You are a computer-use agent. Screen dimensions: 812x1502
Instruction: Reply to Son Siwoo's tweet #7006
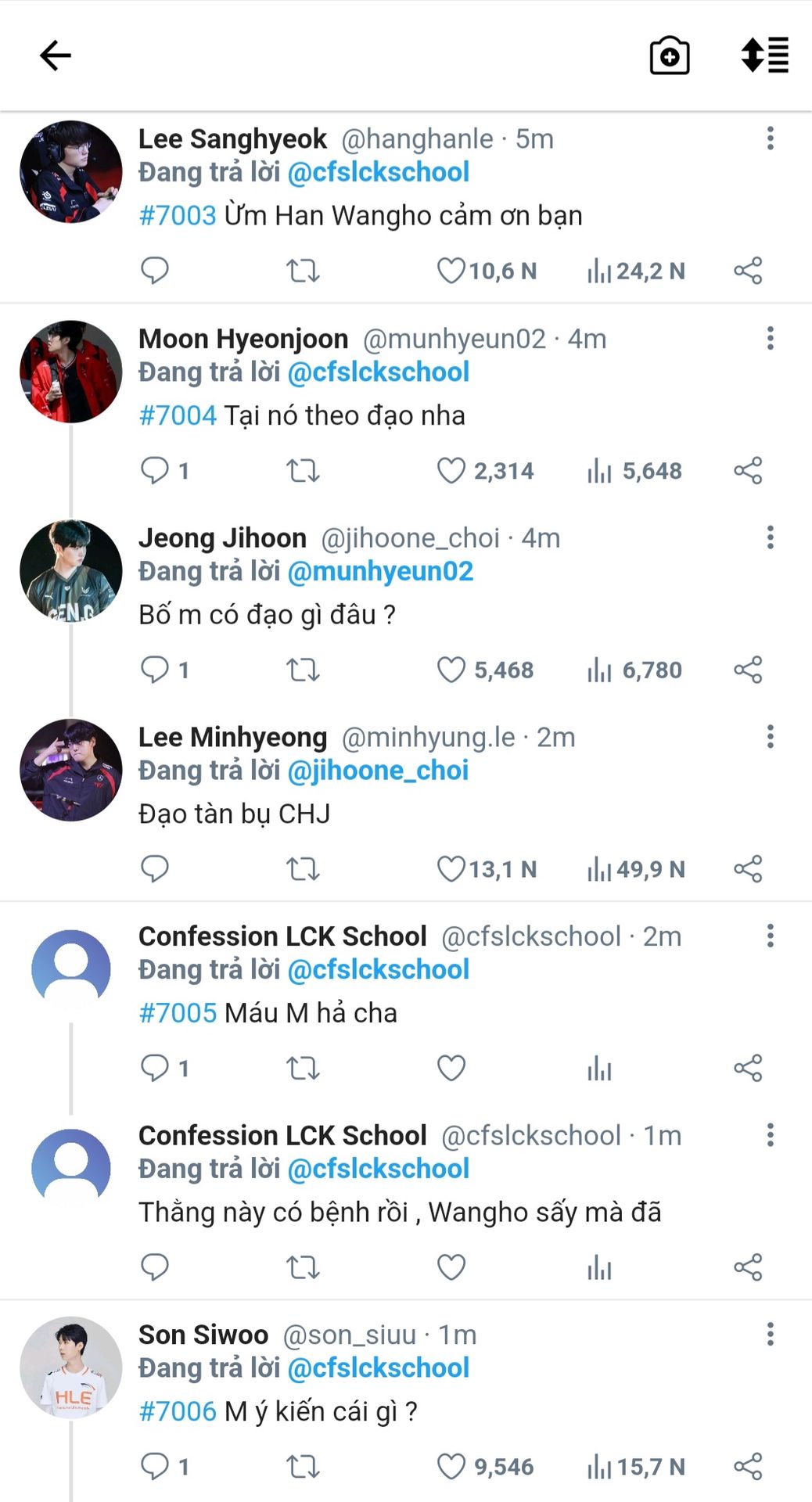pyautogui.click(x=155, y=1467)
